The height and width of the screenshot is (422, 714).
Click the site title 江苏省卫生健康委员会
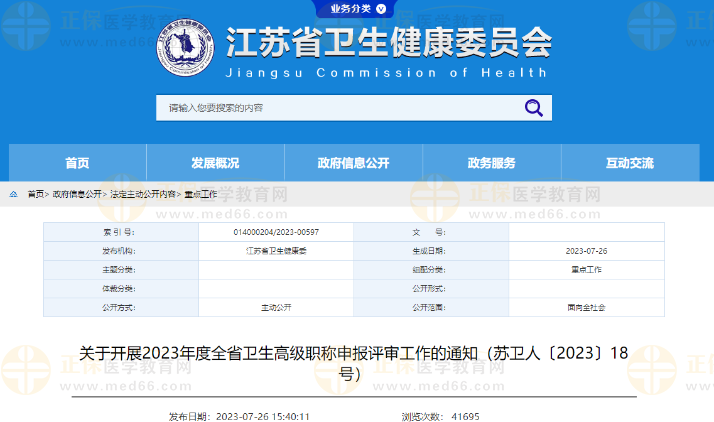390,43
